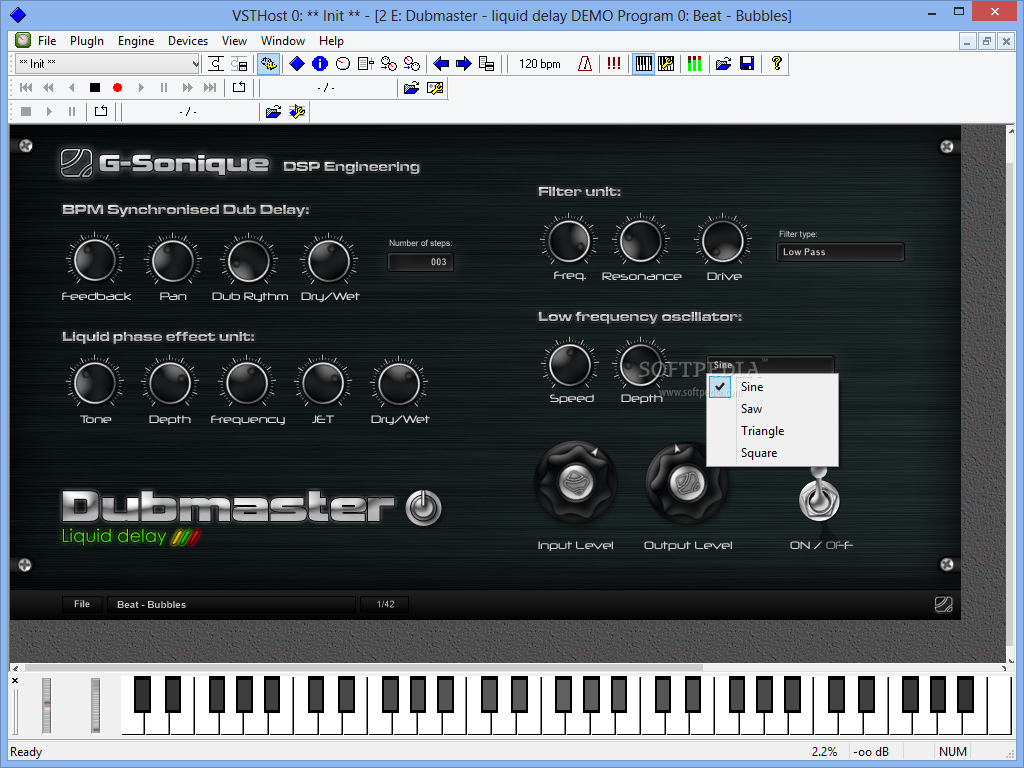Click the 2.2% CPU load indicator
1024x768 pixels.
824,752
